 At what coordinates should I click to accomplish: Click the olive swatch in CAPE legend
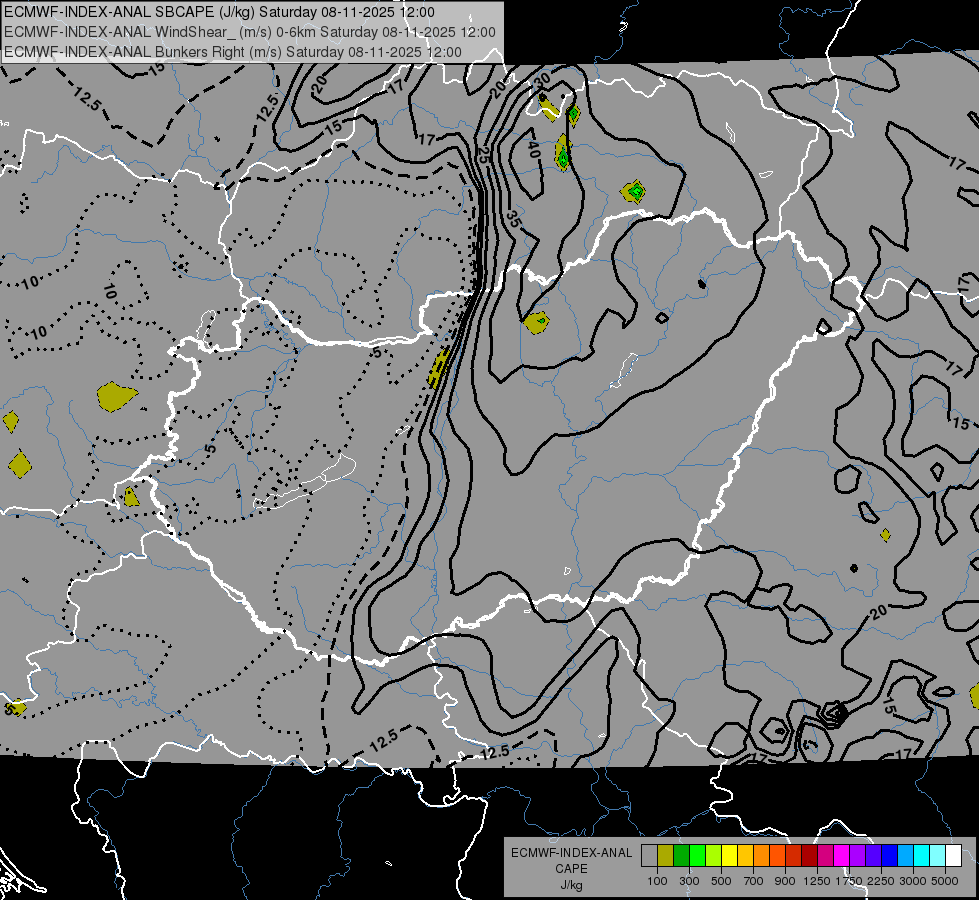coord(666,856)
